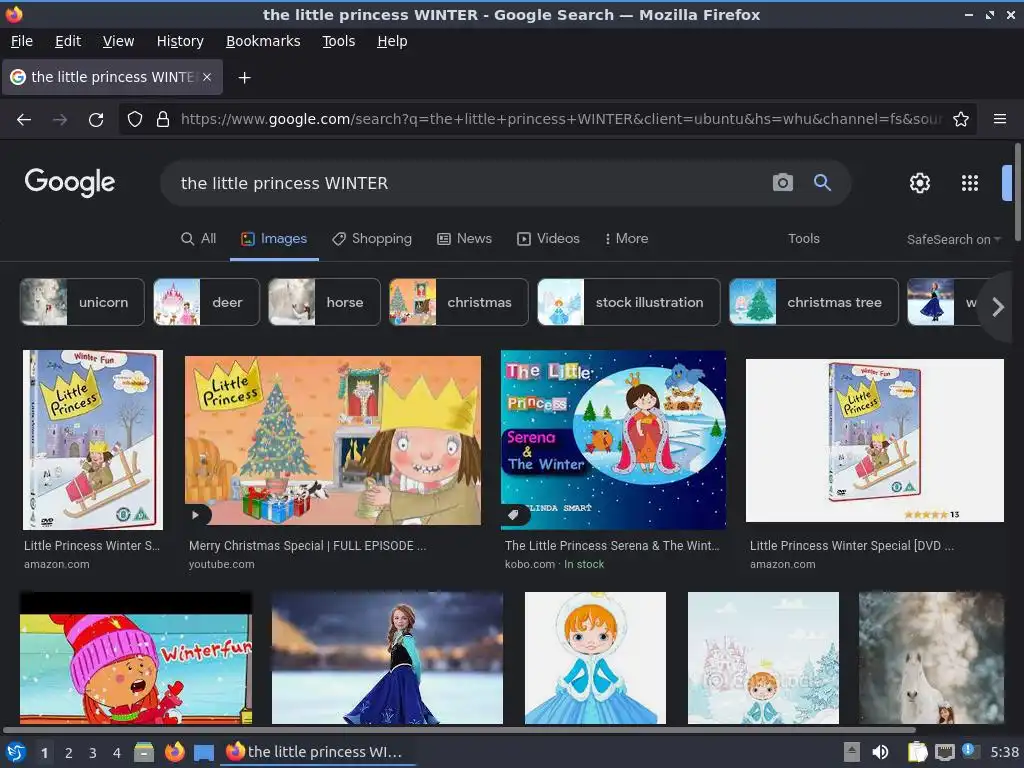Switch to the Videos tab
The image size is (1024, 768).
[549, 238]
